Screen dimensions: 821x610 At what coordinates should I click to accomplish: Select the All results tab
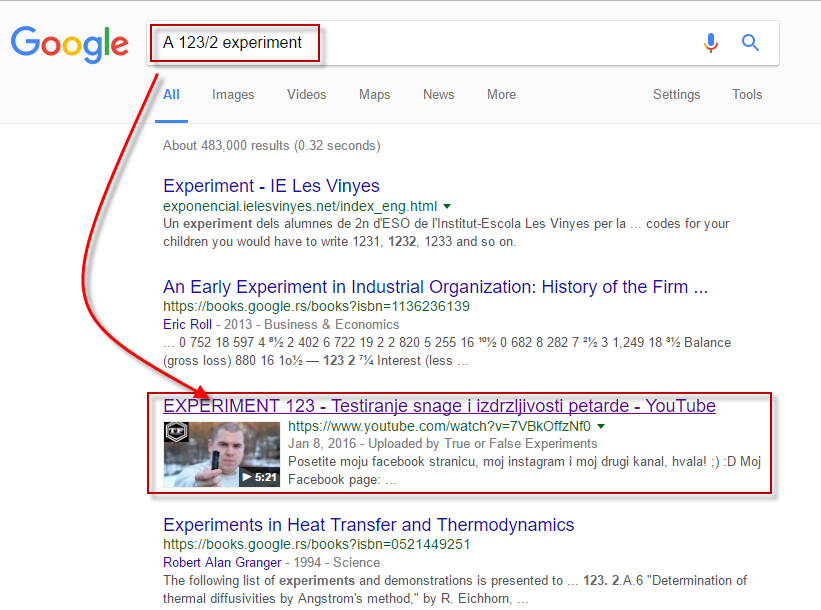coord(171,95)
